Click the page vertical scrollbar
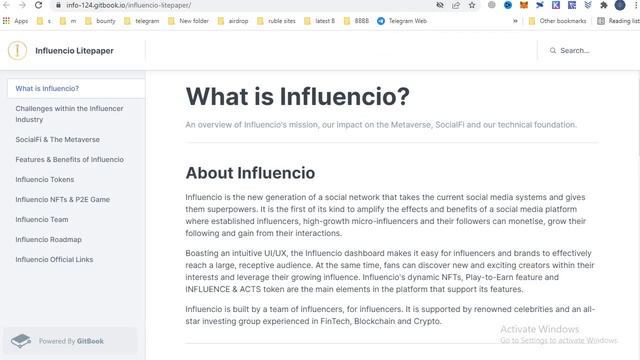 point(638,114)
